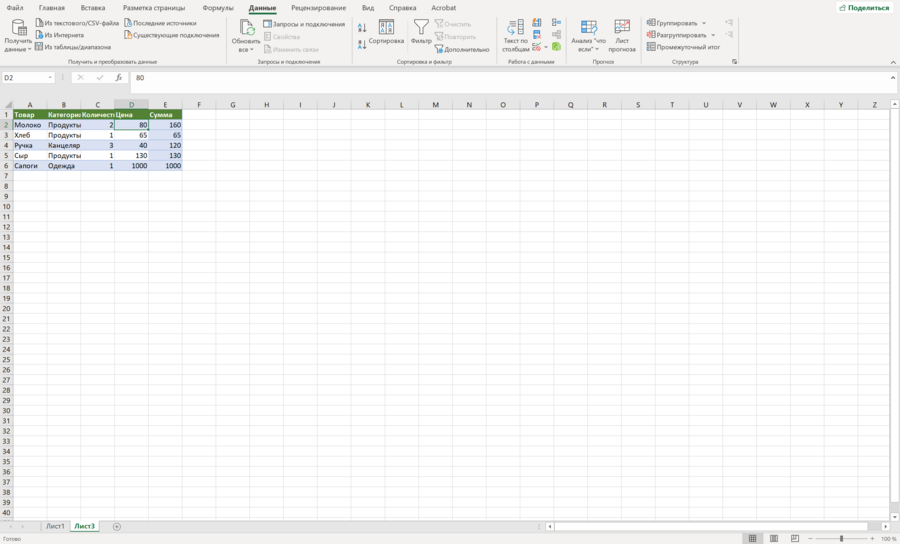Viewport: 900px width, 544px height.
Task: Adjust the zoom slider in status bar
Action: (x=841, y=538)
